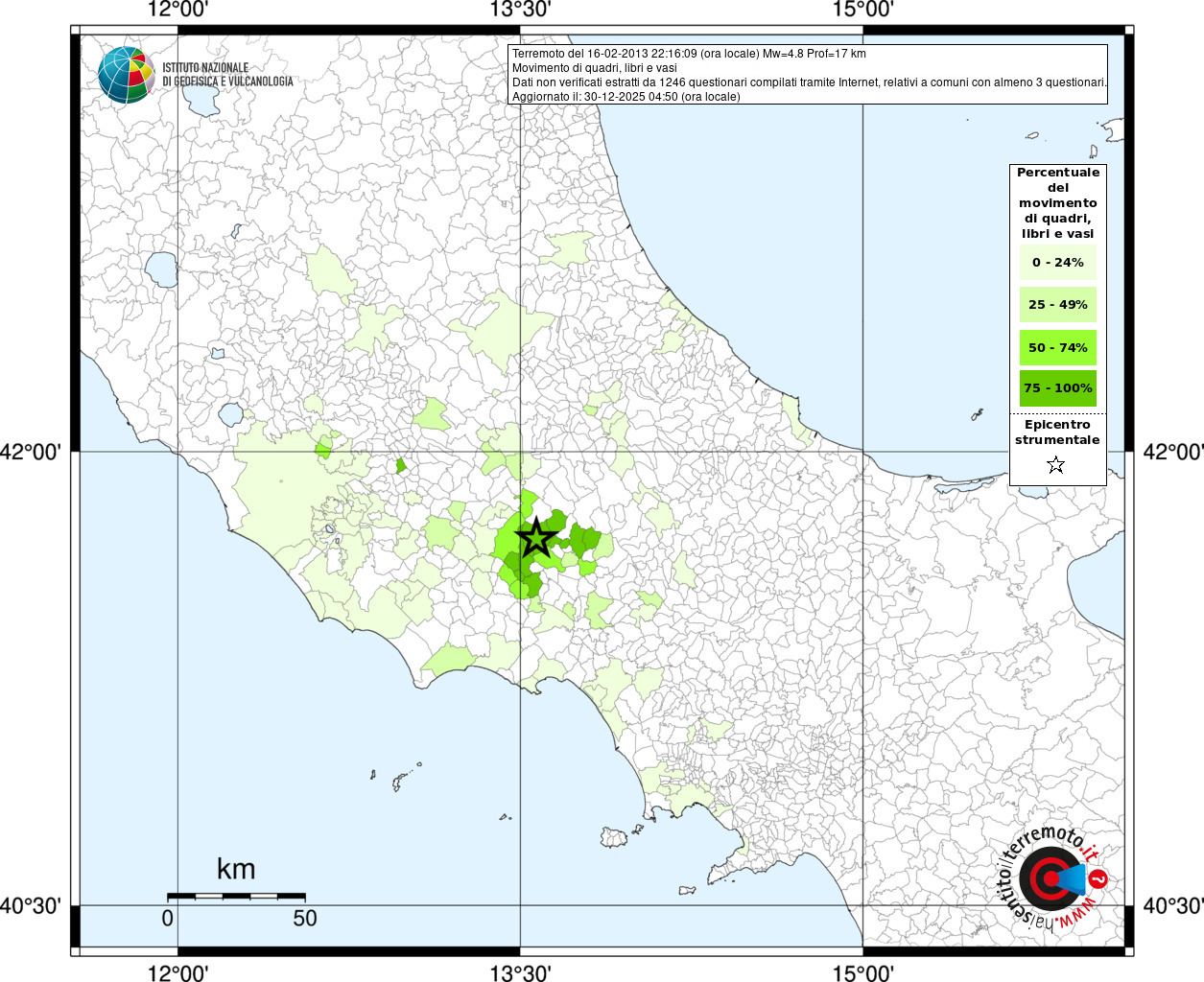Viewport: 1204px width, 982px height.
Task: Click the bottom 13°30' longitude label
Action: (520, 972)
